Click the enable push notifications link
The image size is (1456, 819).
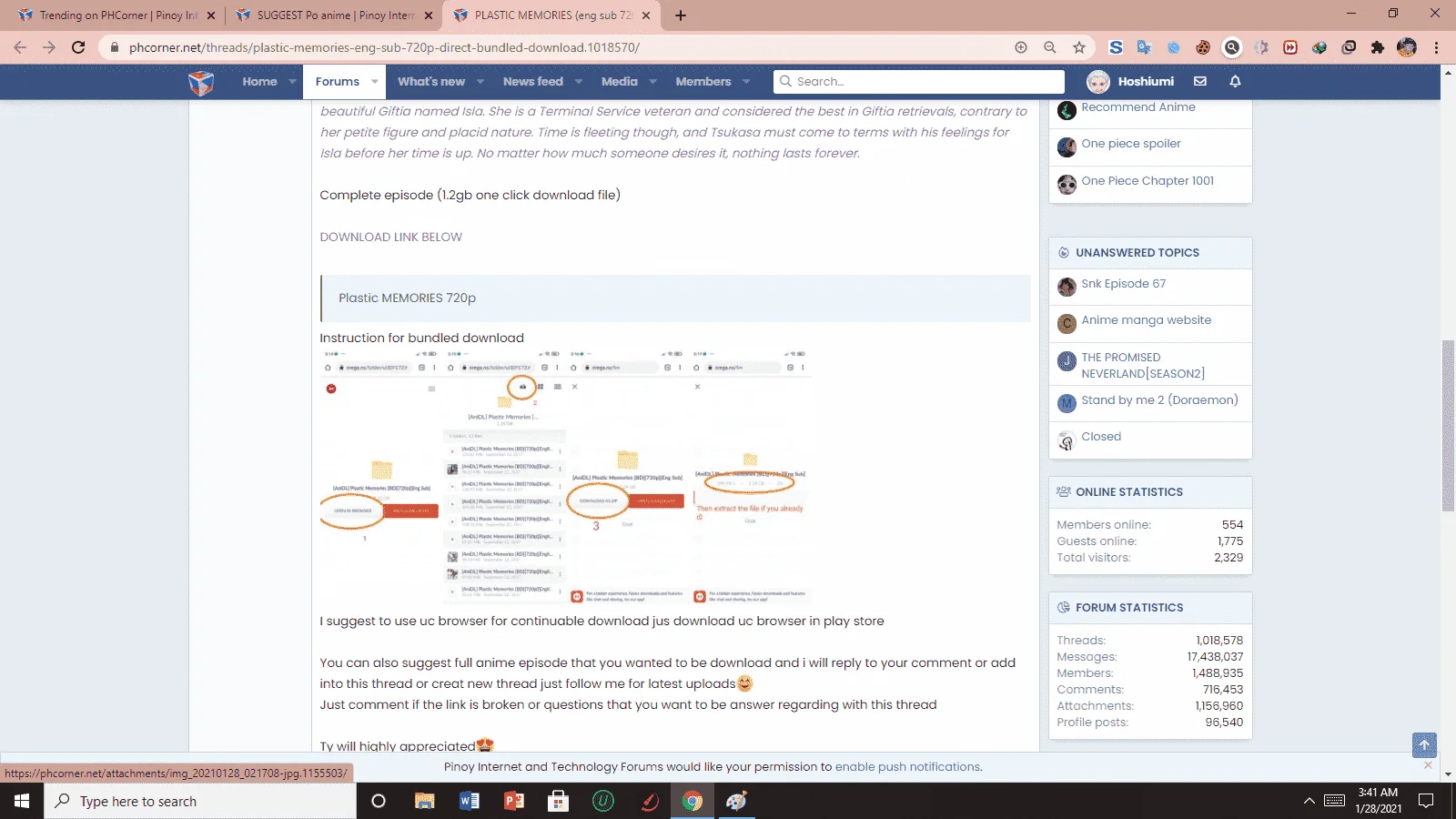[x=907, y=766]
